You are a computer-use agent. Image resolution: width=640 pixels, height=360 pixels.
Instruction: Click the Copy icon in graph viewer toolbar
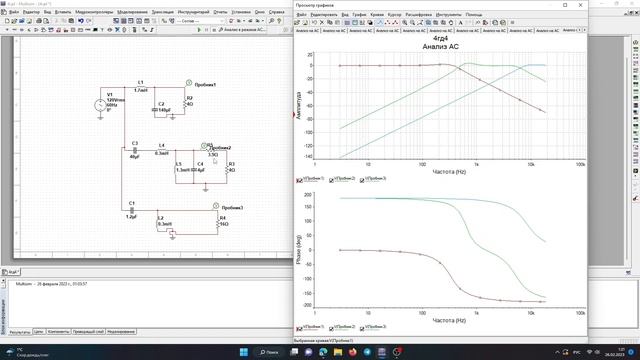[329, 23]
